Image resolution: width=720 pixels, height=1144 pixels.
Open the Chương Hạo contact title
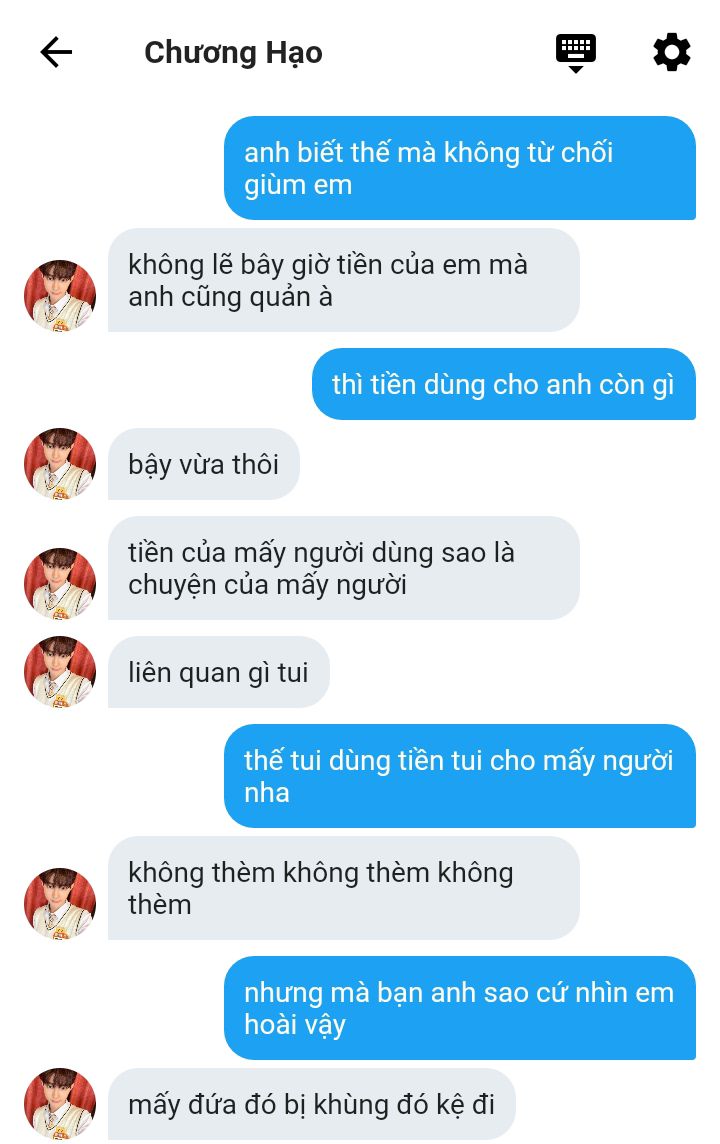pos(233,53)
